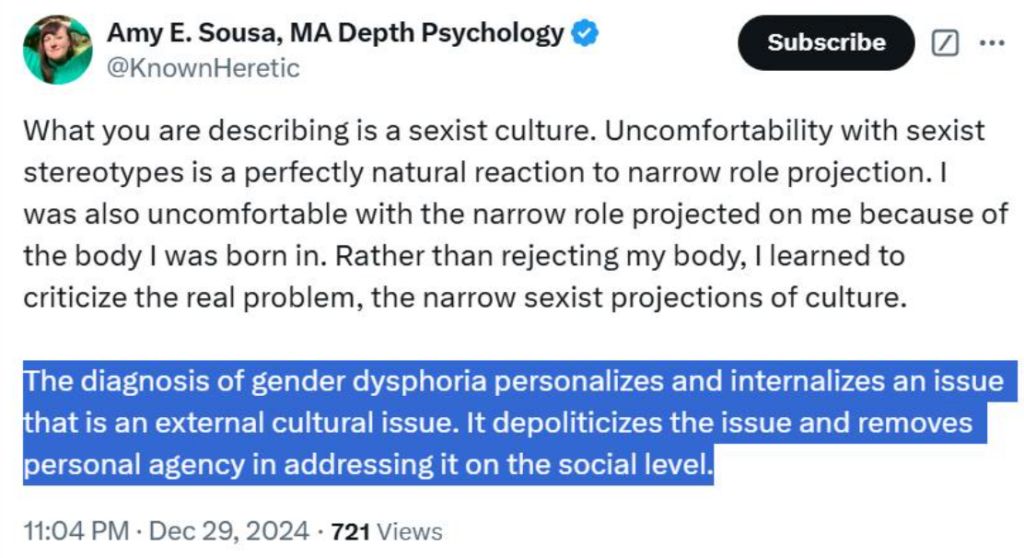Click the "MA Depth Psychology" title text
The height and width of the screenshot is (558, 1024).
tap(427, 33)
